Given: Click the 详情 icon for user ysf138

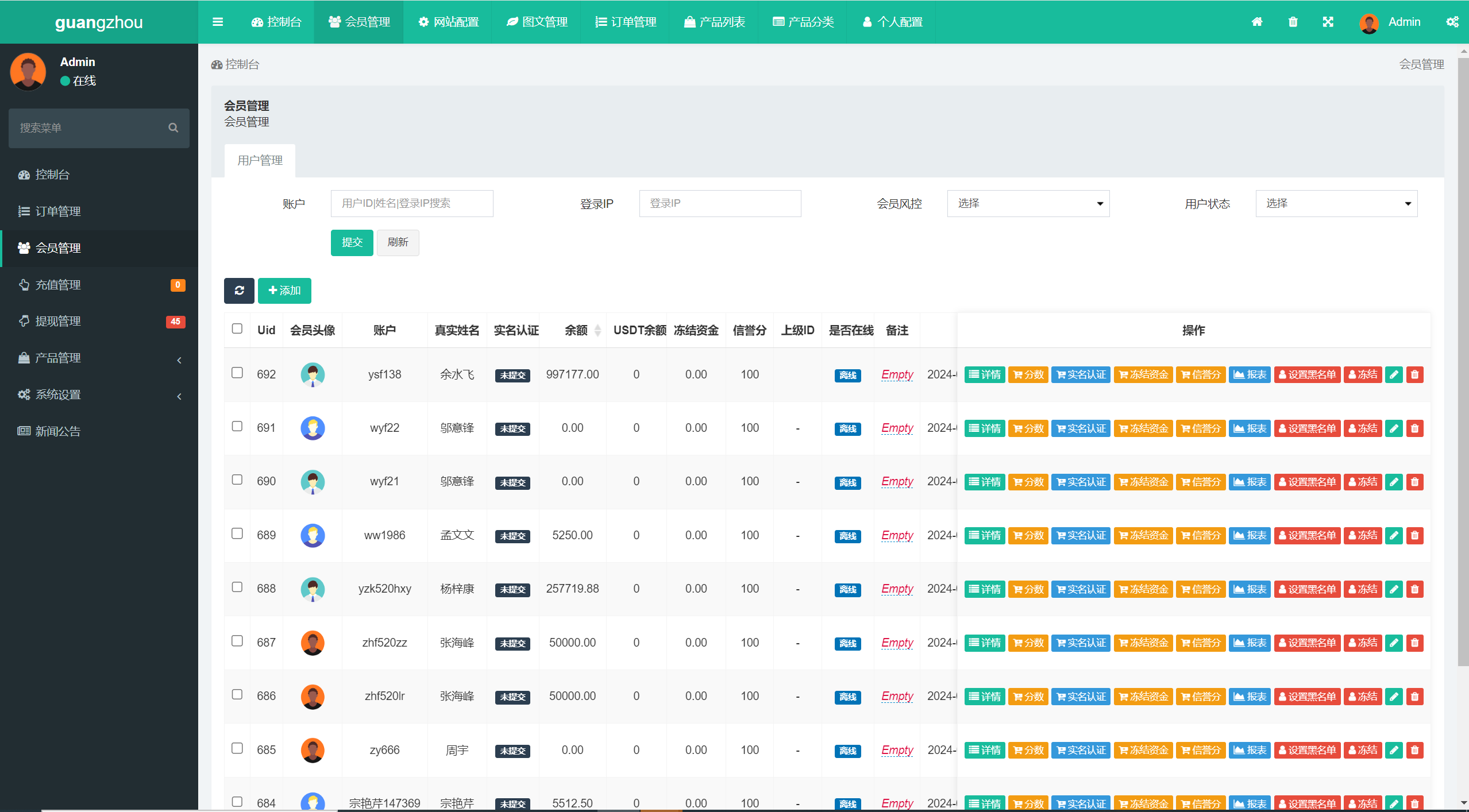Looking at the screenshot, I should coord(984,373).
